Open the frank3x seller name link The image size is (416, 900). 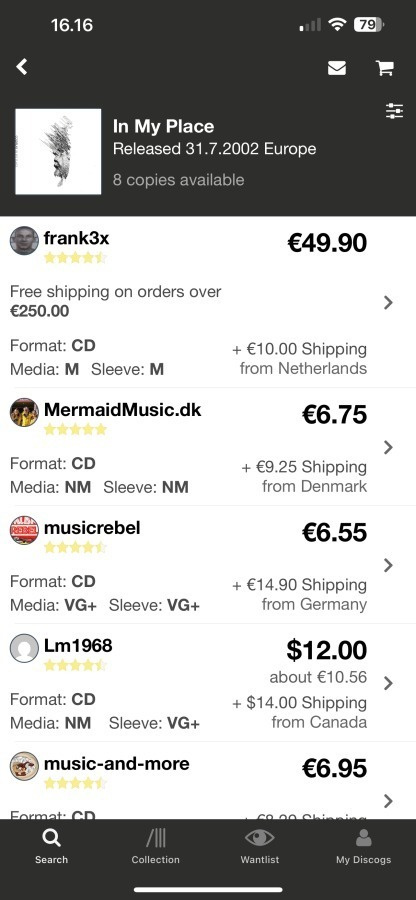(76, 238)
